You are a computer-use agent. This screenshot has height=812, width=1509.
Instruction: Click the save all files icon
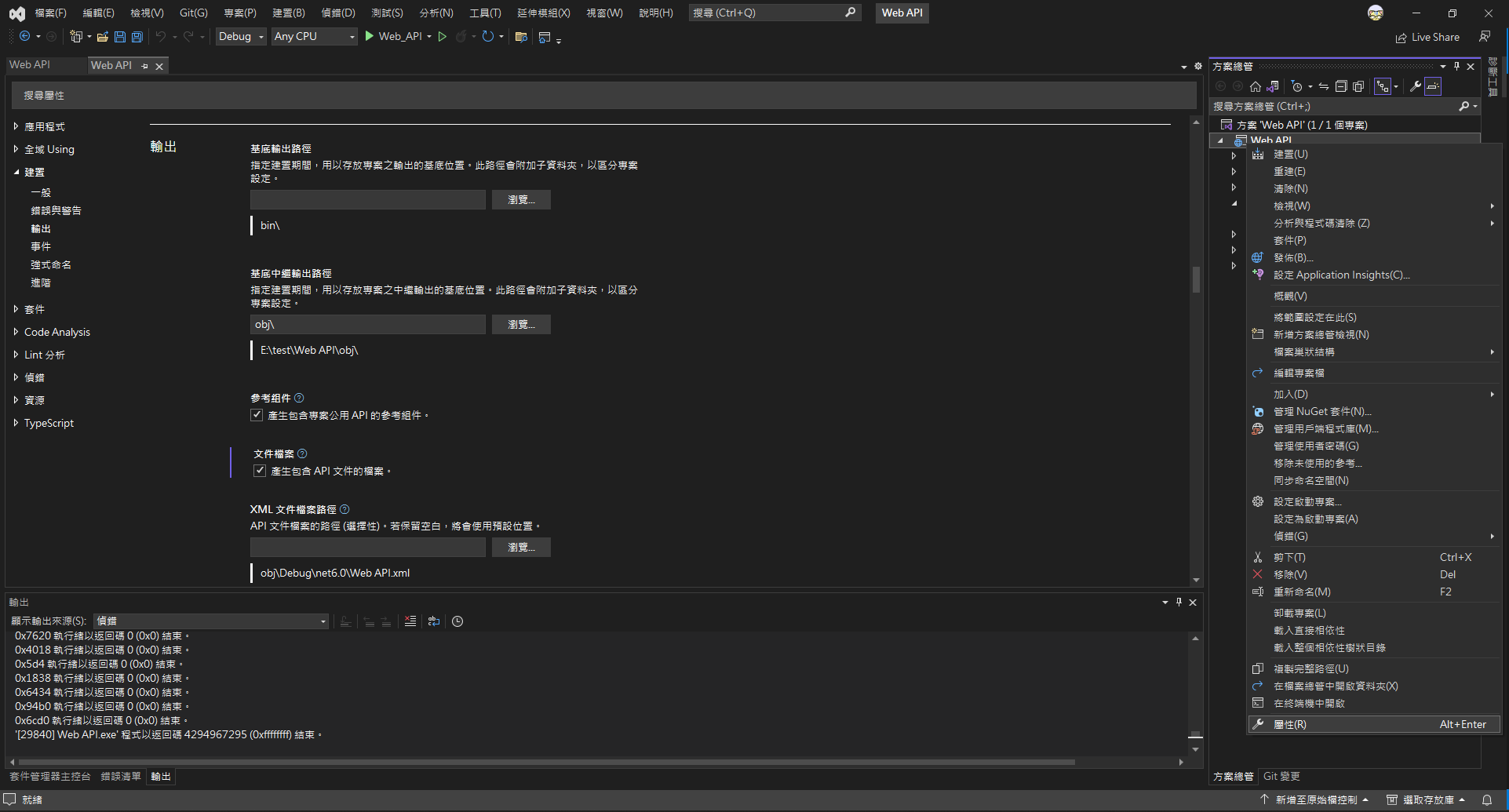tap(137, 36)
